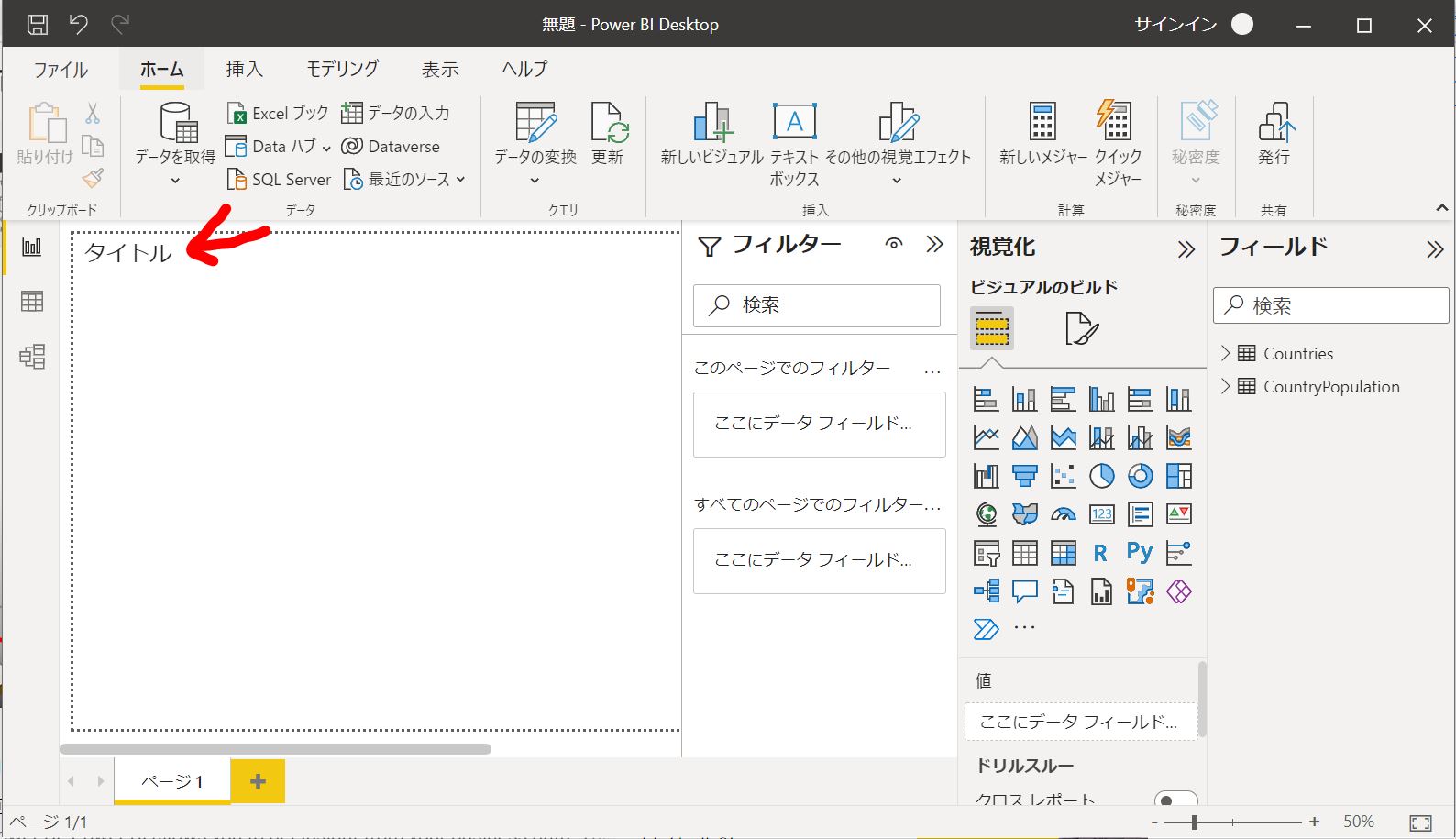
Task: Collapse the Fields pane
Action: (x=1435, y=249)
